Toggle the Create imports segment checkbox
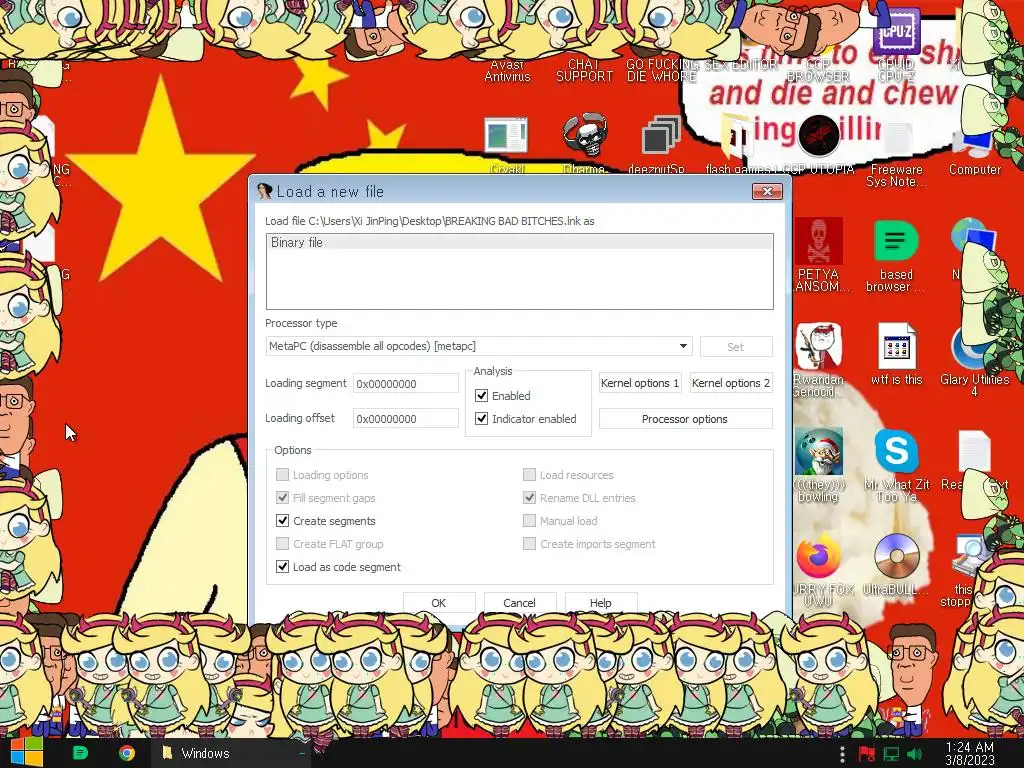 [x=530, y=543]
